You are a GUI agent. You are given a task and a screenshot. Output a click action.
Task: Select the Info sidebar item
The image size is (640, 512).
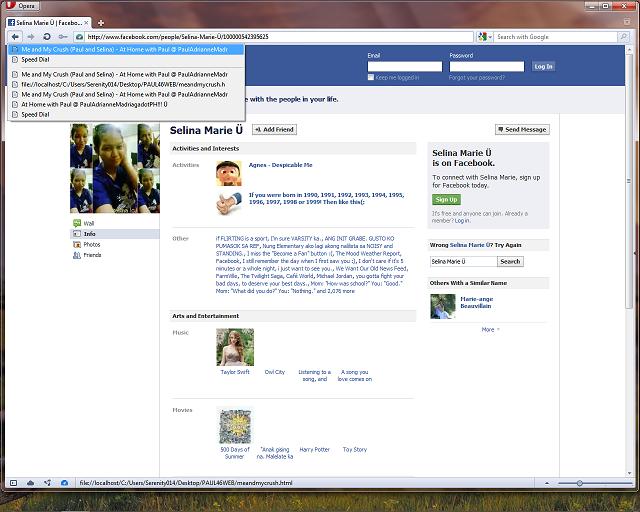pyautogui.click(x=115, y=234)
